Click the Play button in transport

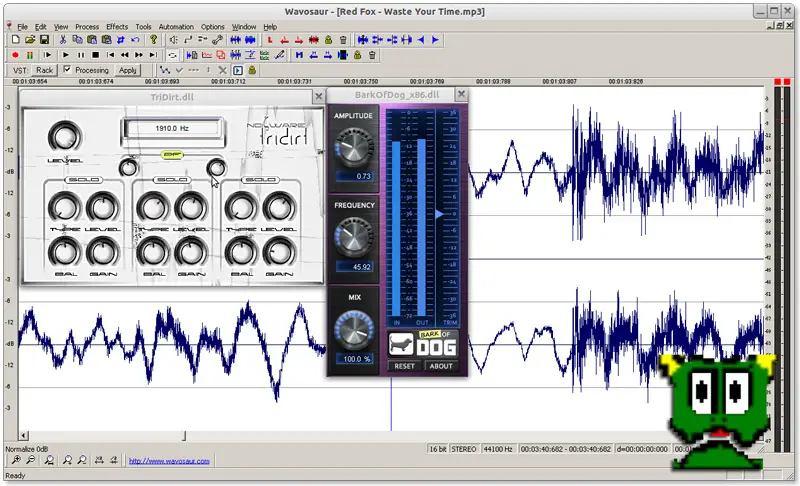[x=66, y=55]
